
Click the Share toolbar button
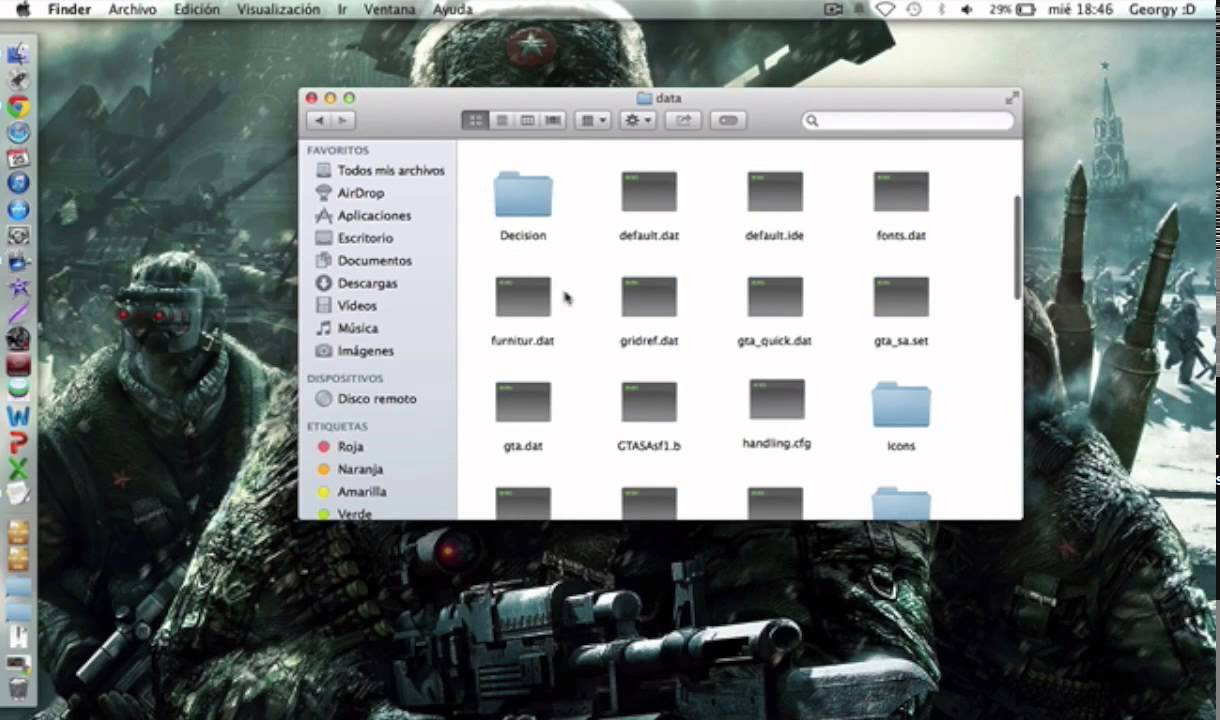[684, 120]
